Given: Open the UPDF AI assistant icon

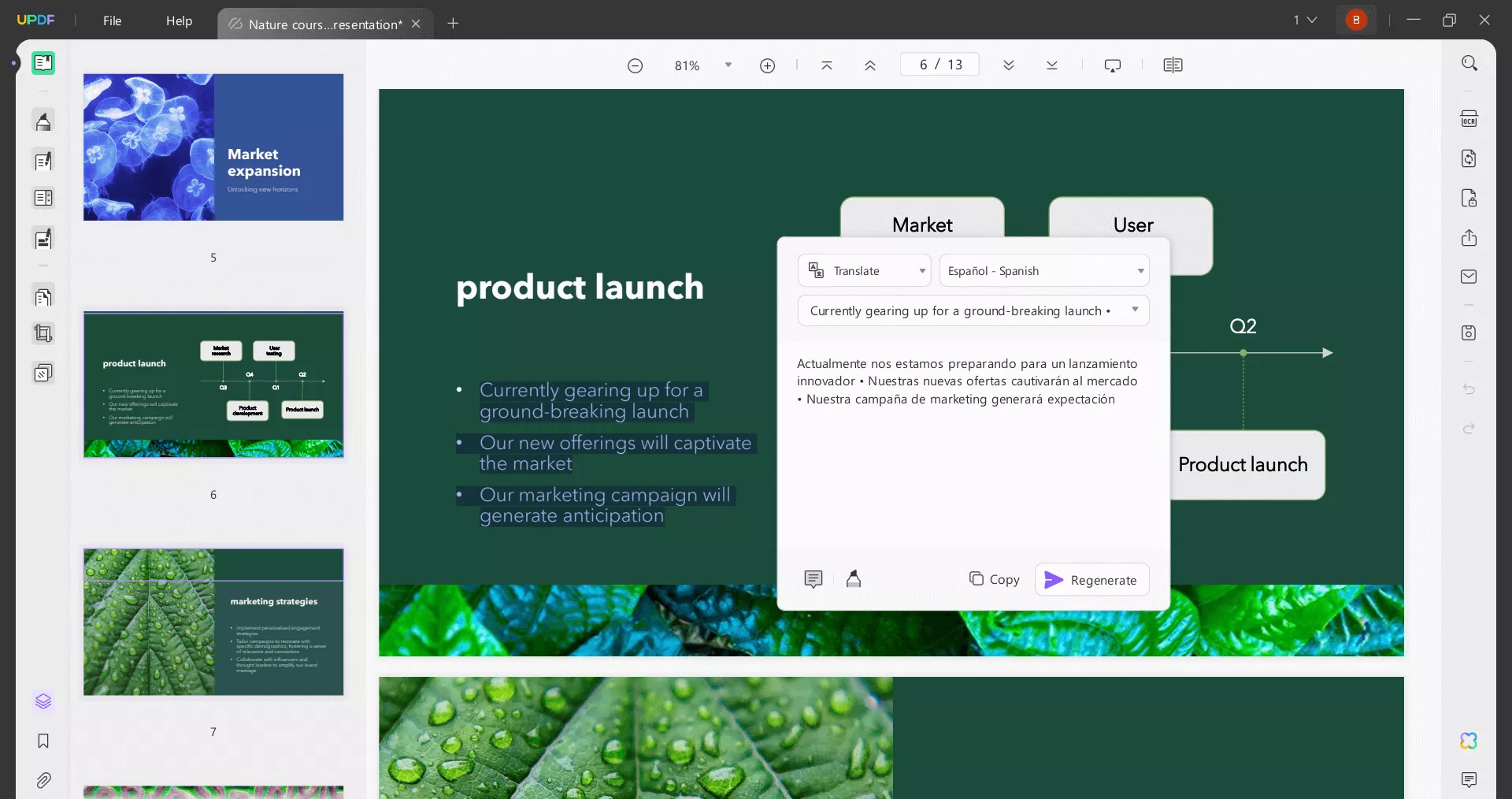Looking at the screenshot, I should [x=1468, y=741].
